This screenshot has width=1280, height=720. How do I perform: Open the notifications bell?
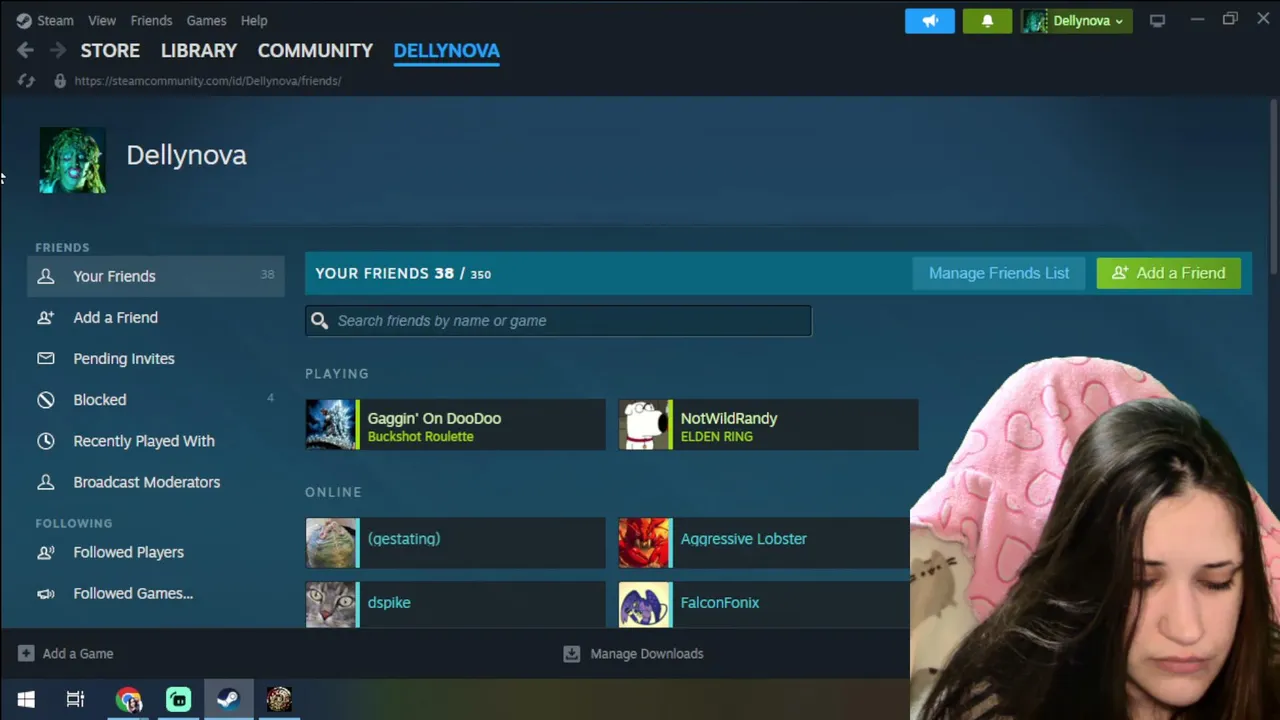(x=987, y=21)
